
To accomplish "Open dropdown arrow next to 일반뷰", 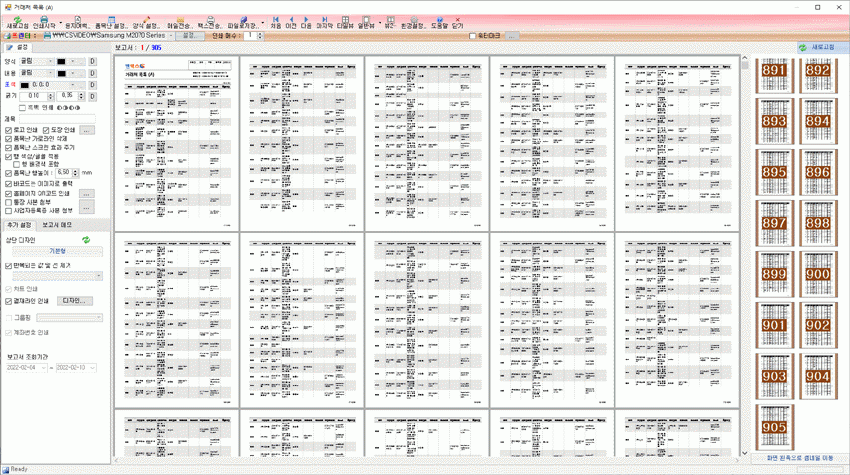I will click(x=379, y=23).
